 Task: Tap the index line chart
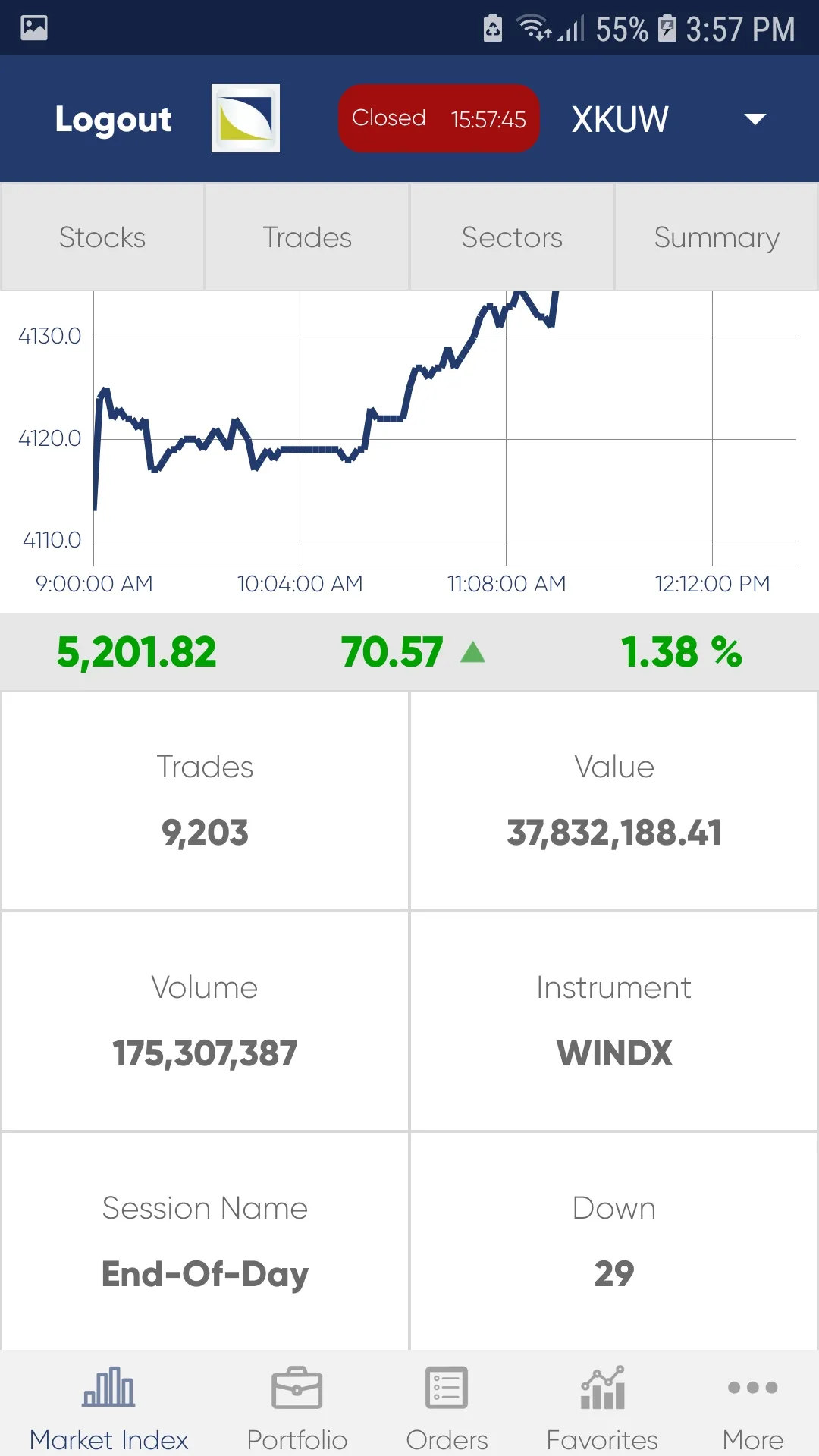point(444,428)
